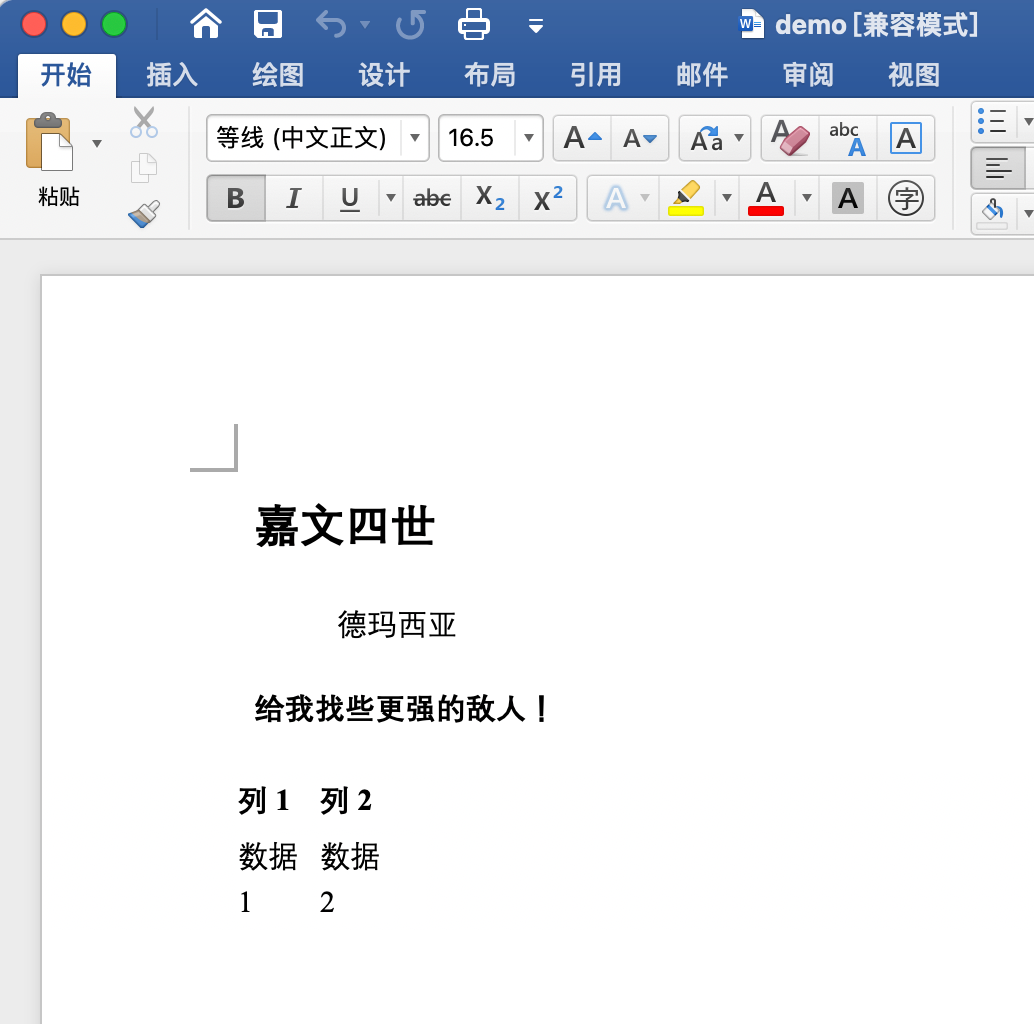Switch to the 审阅 tab
Screen dimensions: 1034x1024
808,75
